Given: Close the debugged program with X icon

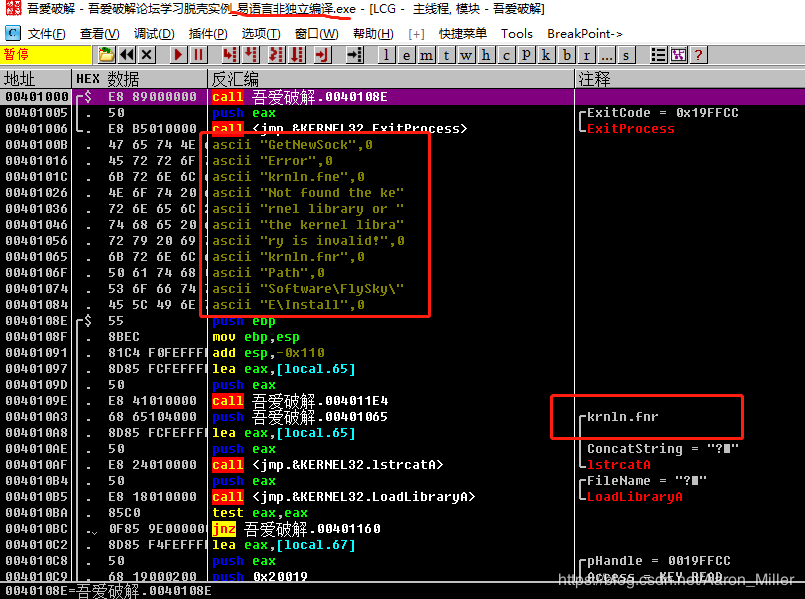Looking at the screenshot, I should (x=148, y=55).
